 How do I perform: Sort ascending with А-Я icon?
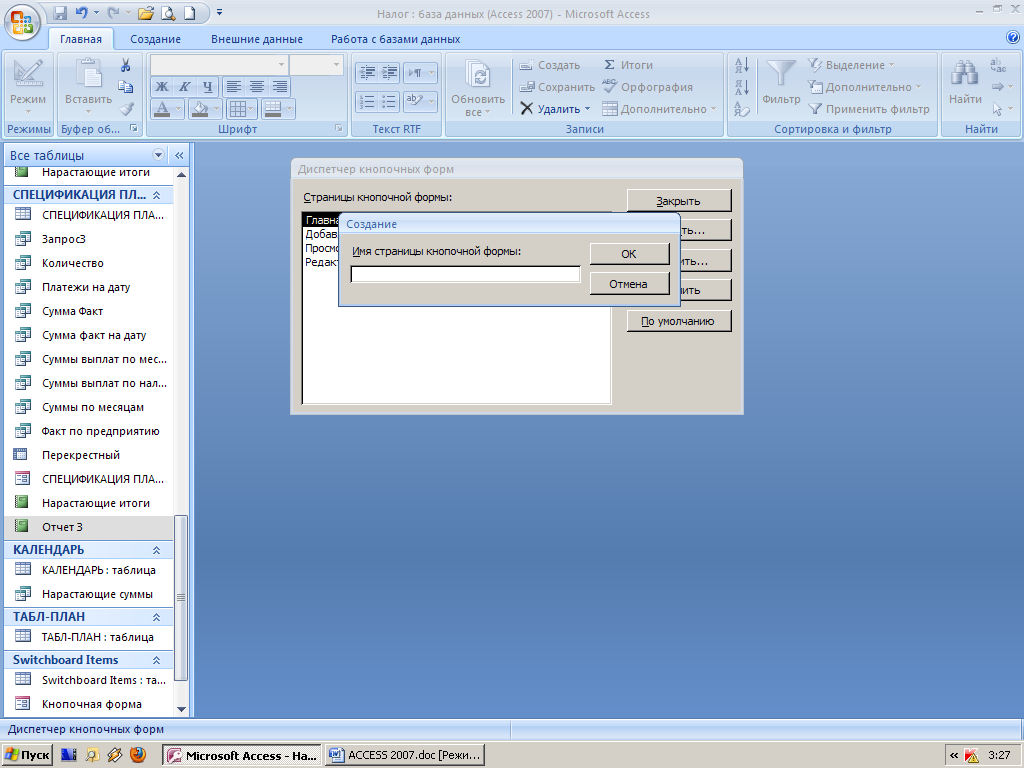click(x=742, y=65)
